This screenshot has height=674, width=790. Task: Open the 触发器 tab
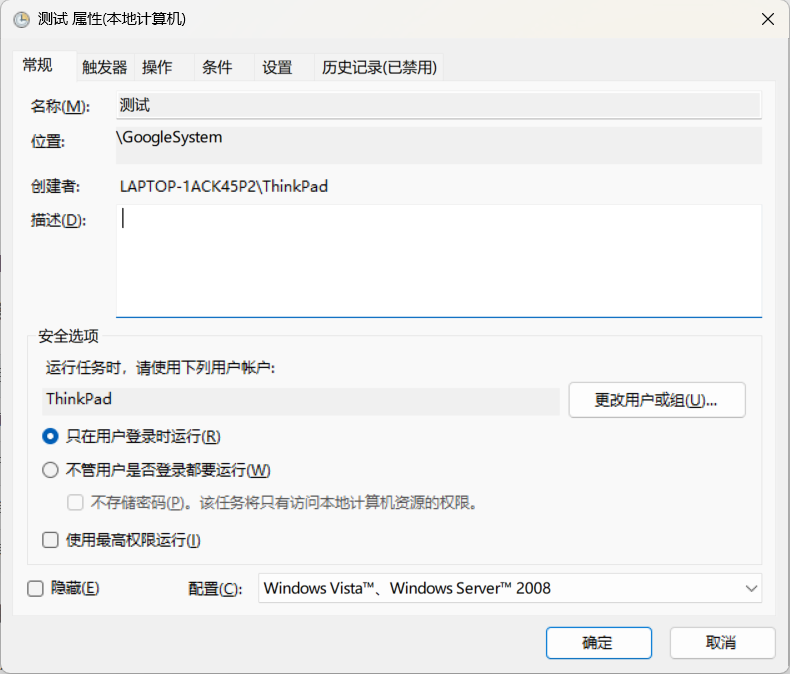pyautogui.click(x=105, y=67)
